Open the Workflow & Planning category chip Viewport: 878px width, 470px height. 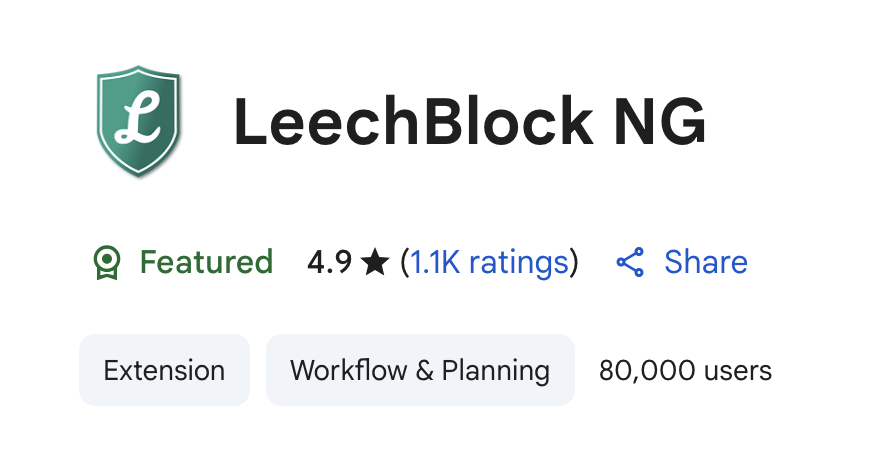pos(420,371)
